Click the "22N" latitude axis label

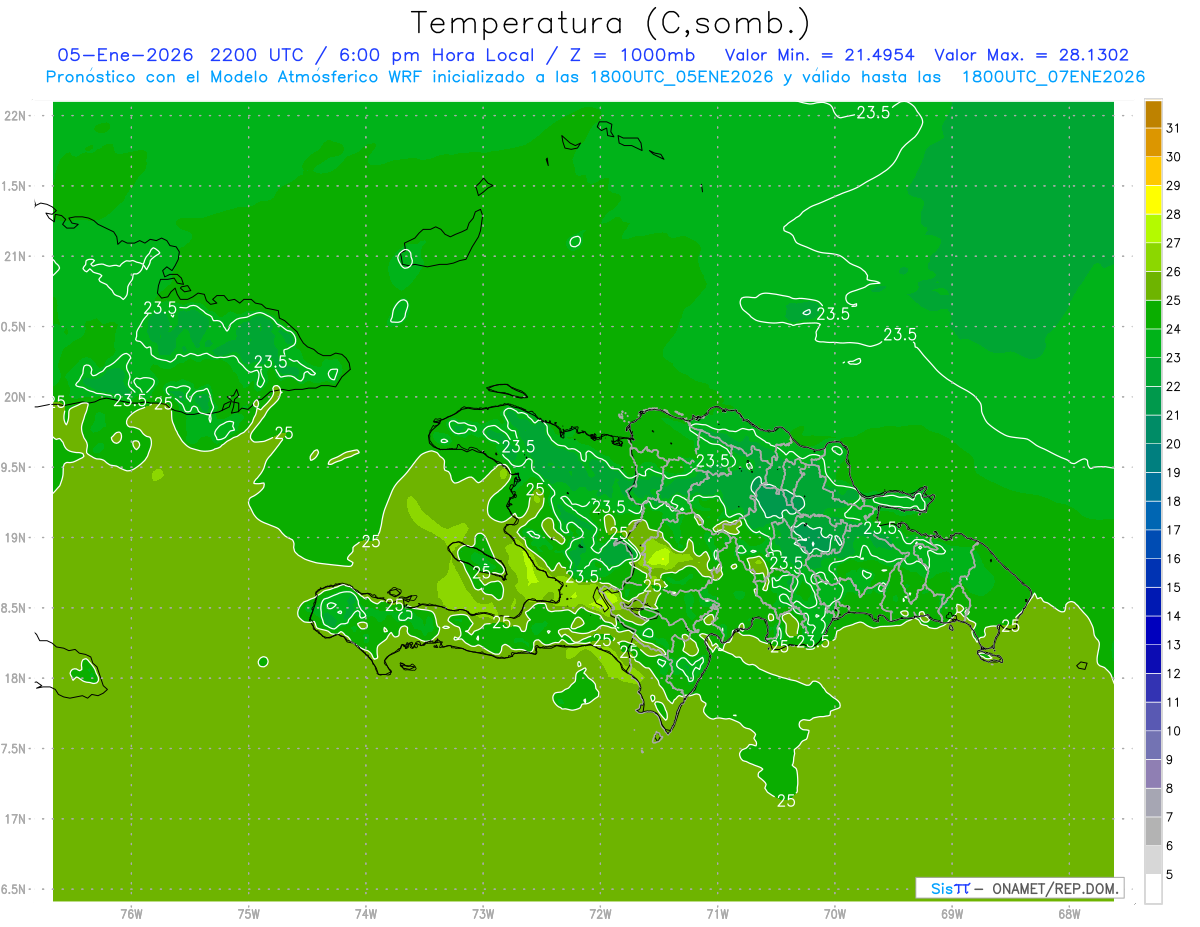point(17,116)
